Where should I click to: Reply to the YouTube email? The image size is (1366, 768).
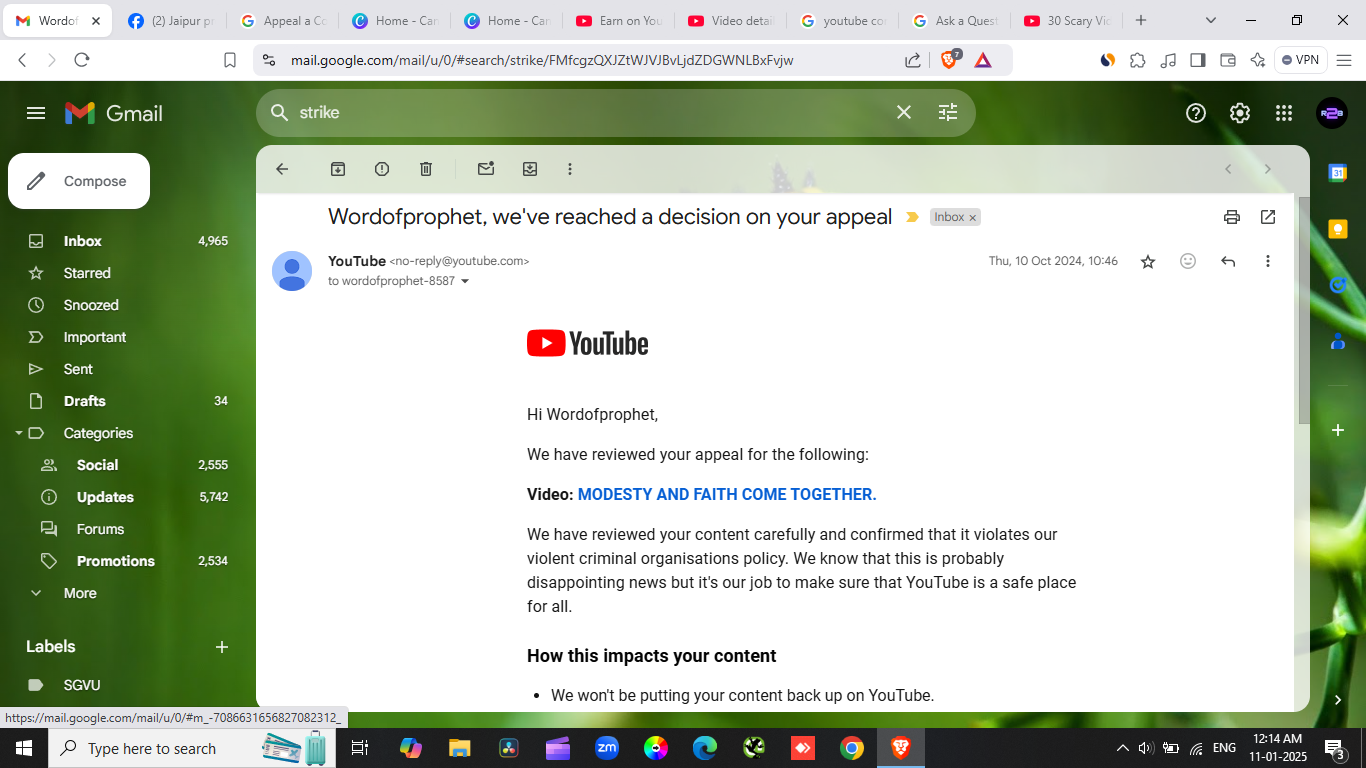click(1228, 261)
